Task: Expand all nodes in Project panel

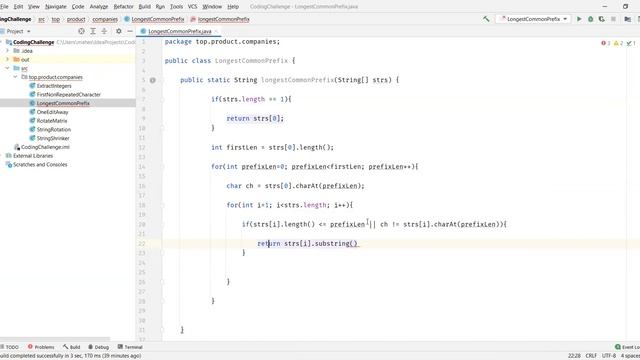Action: click(93, 31)
